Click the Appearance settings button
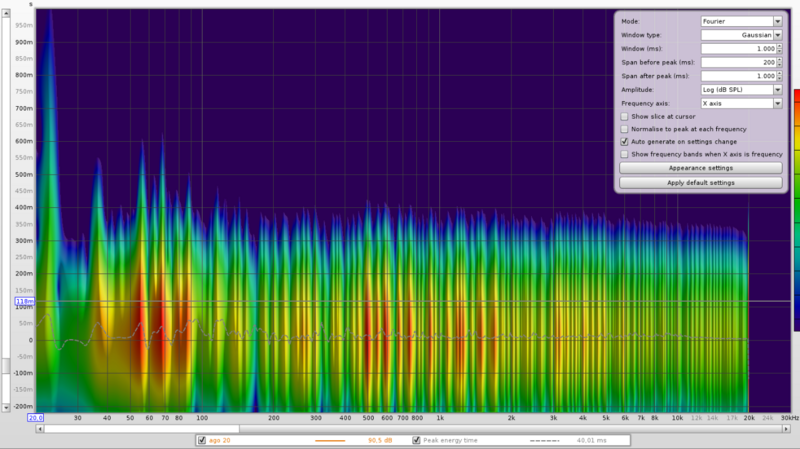The image size is (800, 449). (x=700, y=169)
